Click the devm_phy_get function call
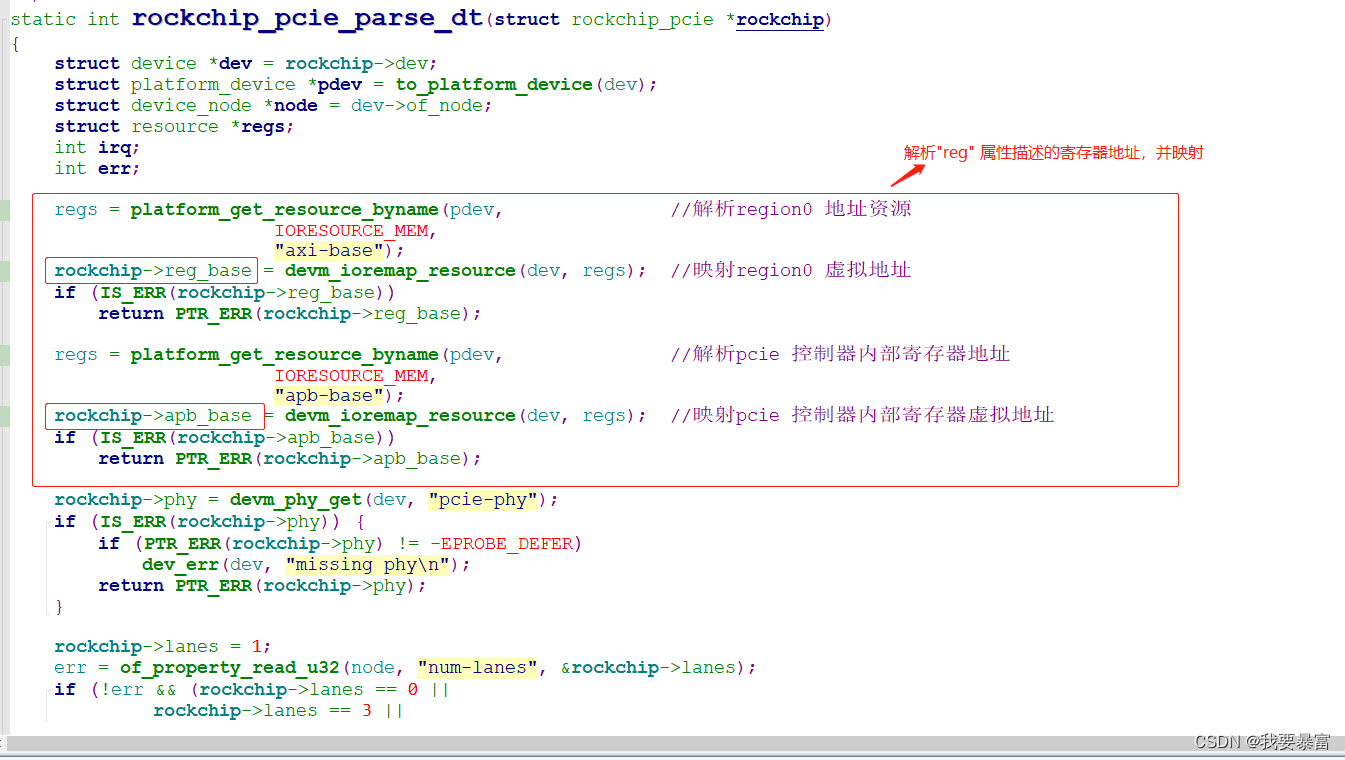 296,500
